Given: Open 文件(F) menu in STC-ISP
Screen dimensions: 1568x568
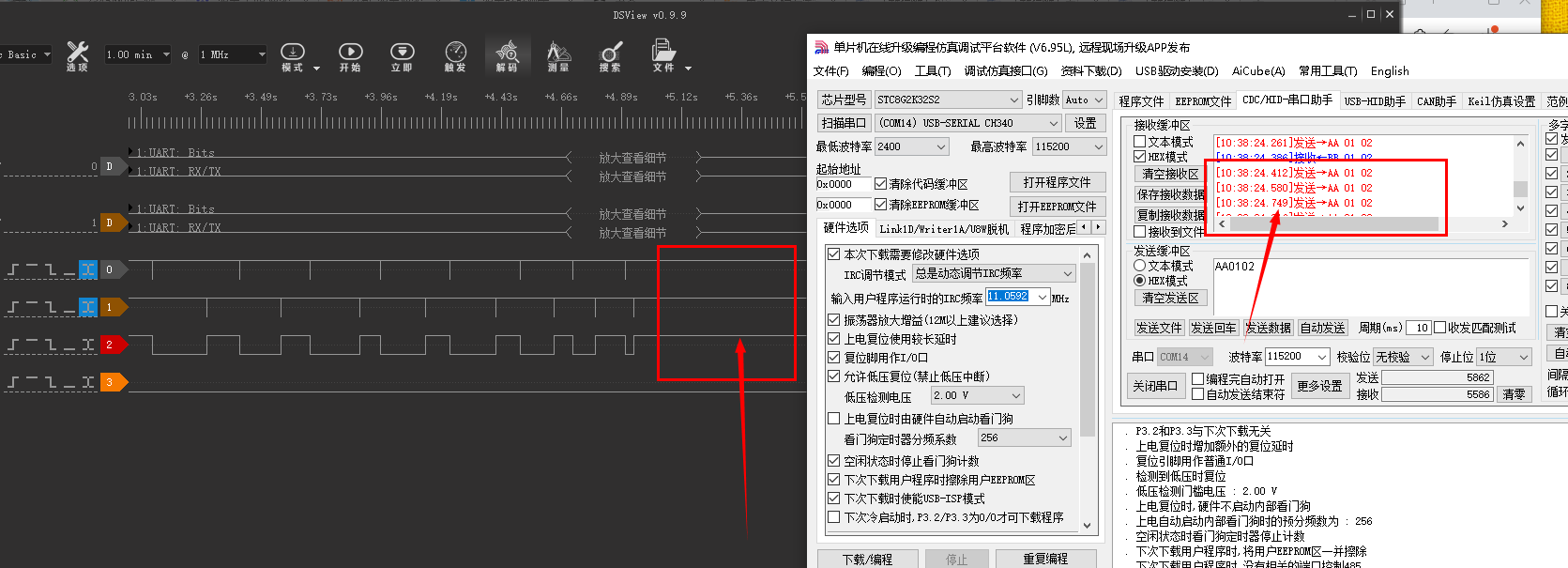Looking at the screenshot, I should (830, 71).
